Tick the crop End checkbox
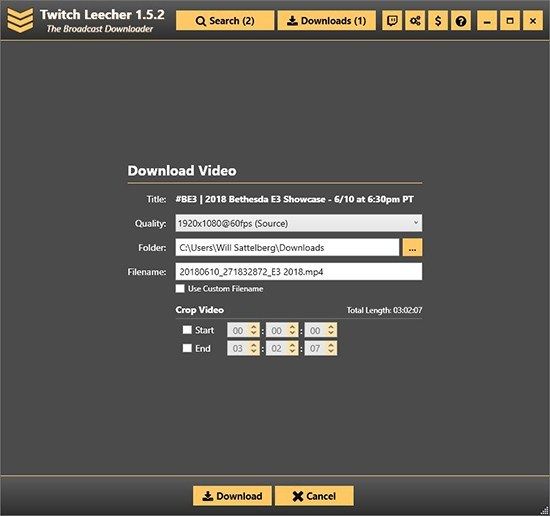The height and width of the screenshot is (516, 550). point(187,348)
